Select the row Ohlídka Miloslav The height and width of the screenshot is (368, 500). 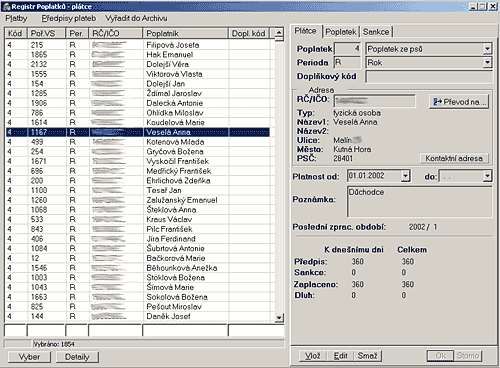137,113
